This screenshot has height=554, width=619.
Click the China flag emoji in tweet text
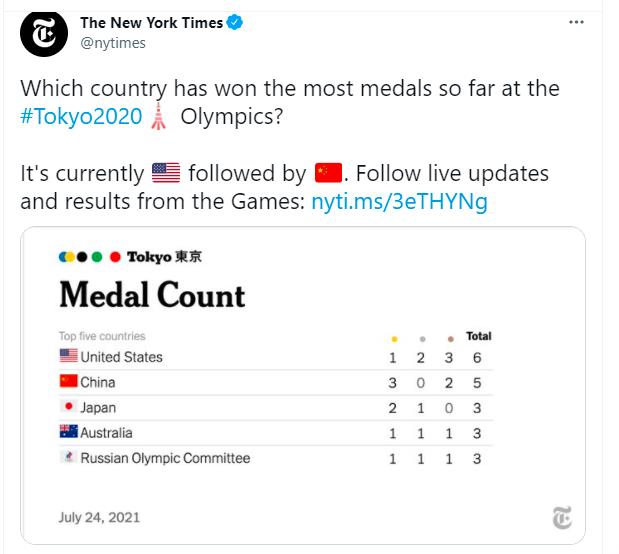[328, 173]
